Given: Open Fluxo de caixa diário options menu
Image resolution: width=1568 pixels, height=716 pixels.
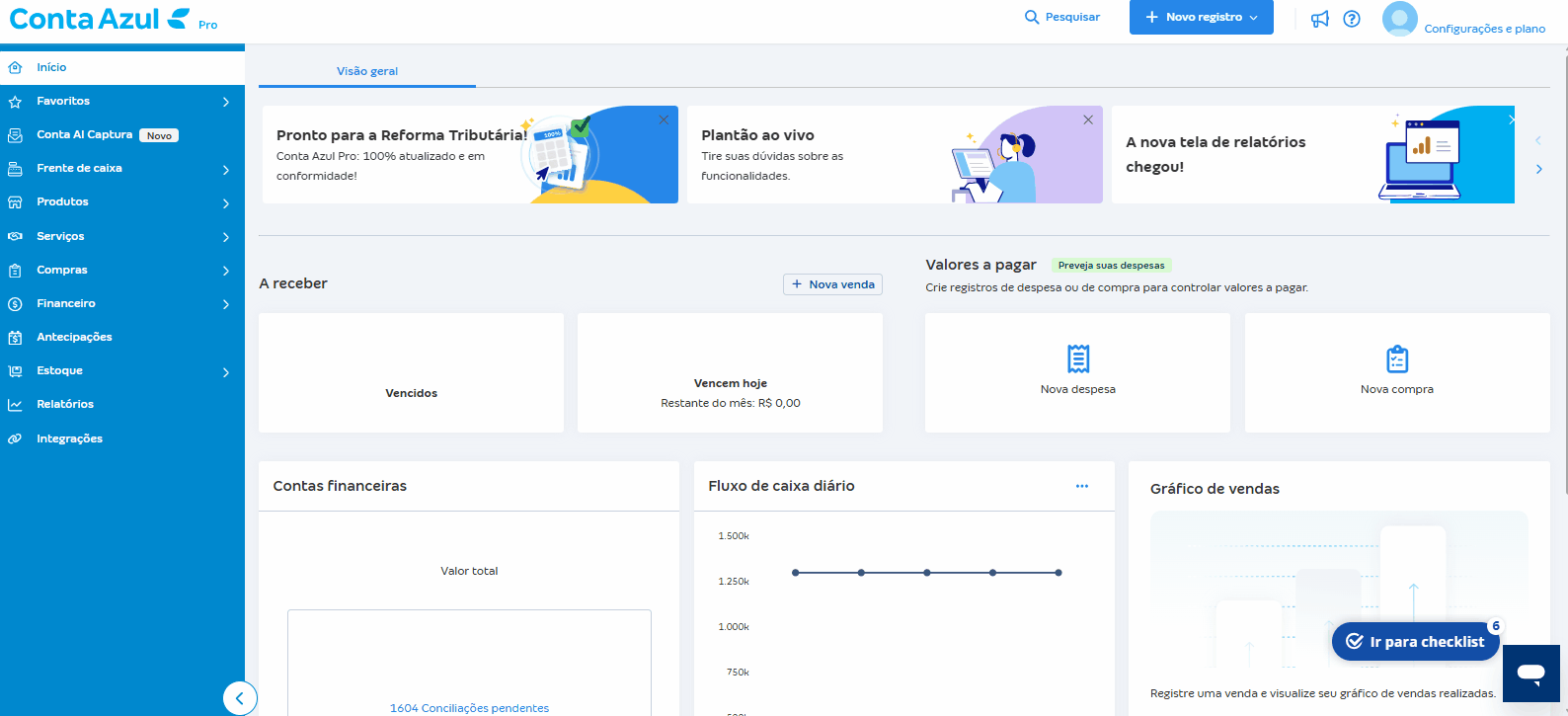Looking at the screenshot, I should coord(1082,486).
